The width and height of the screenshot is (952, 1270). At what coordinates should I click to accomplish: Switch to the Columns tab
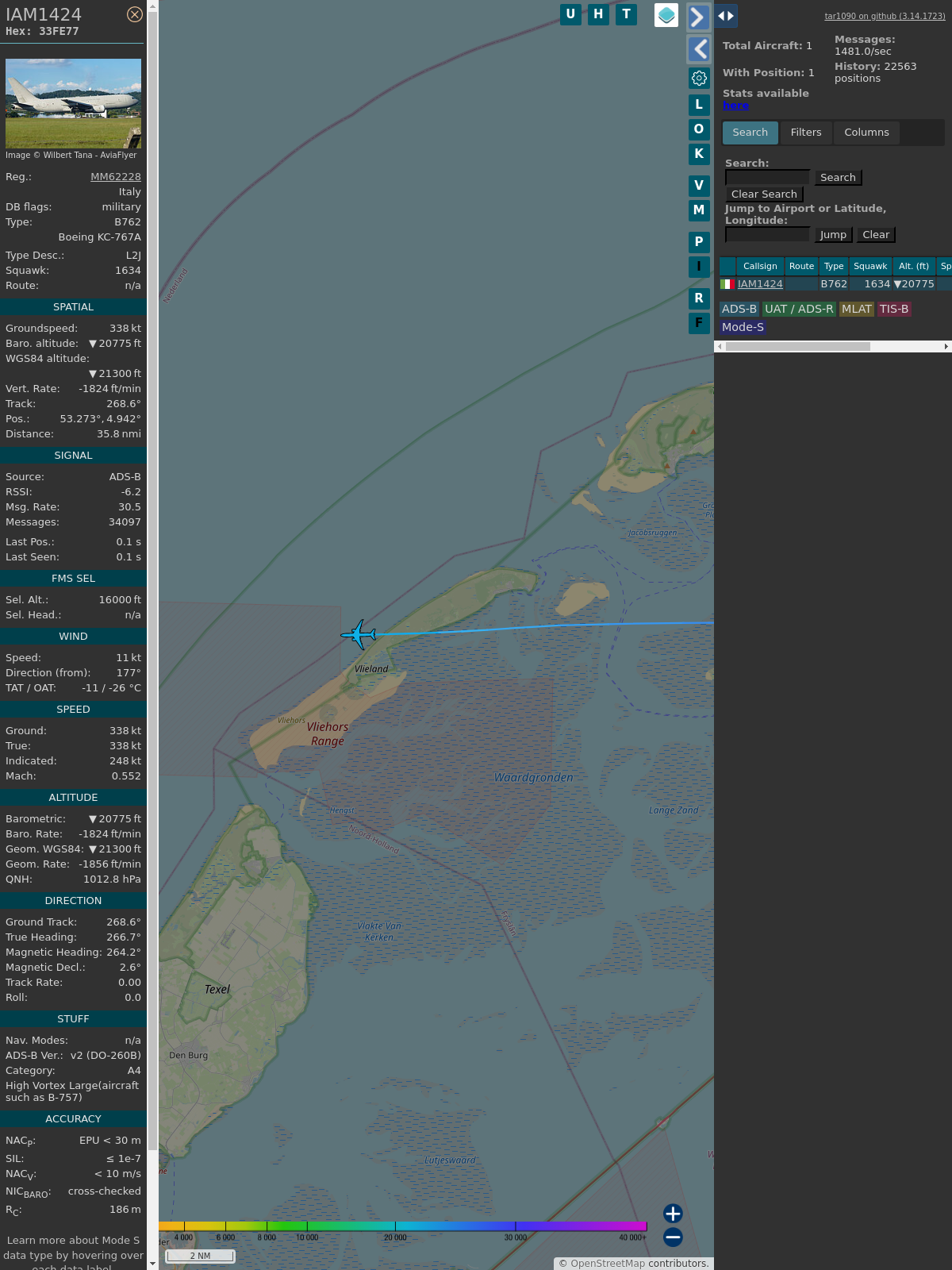tap(866, 133)
